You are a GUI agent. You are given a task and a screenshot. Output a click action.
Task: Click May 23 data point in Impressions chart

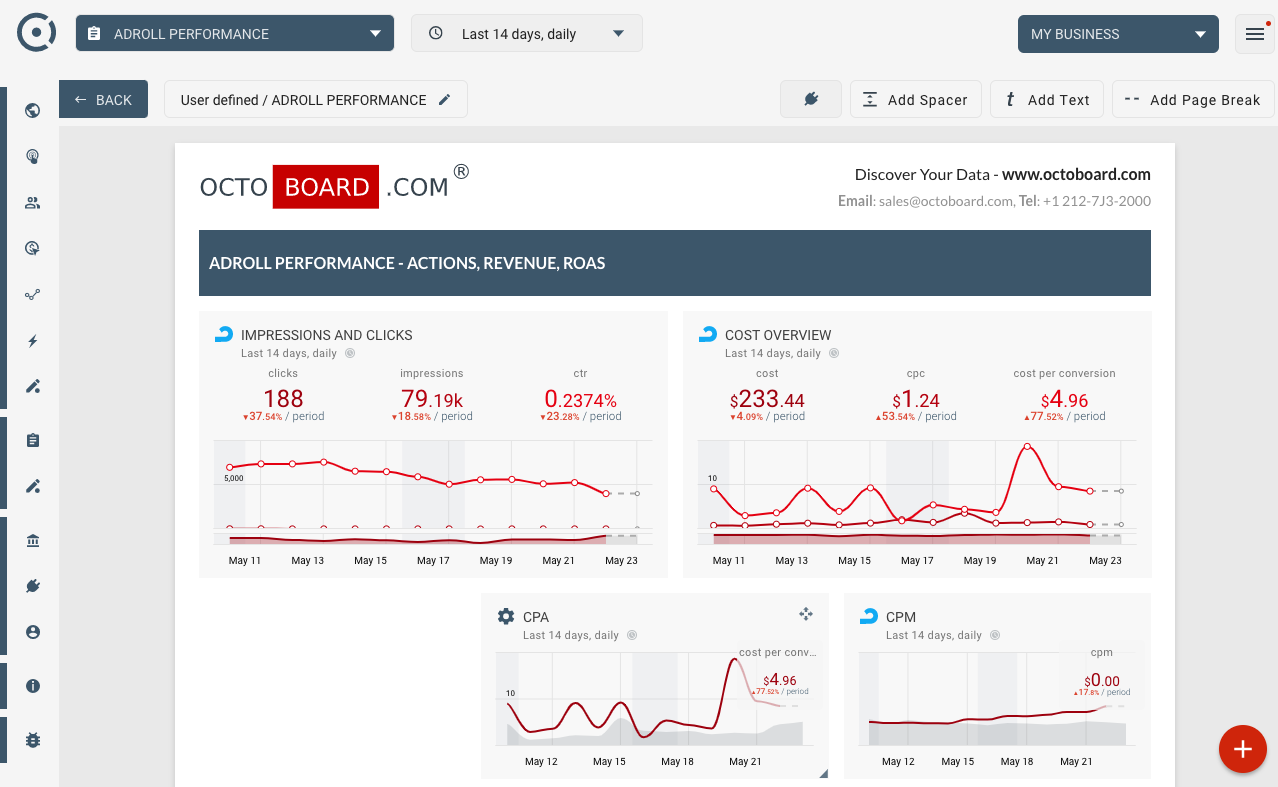(x=637, y=494)
